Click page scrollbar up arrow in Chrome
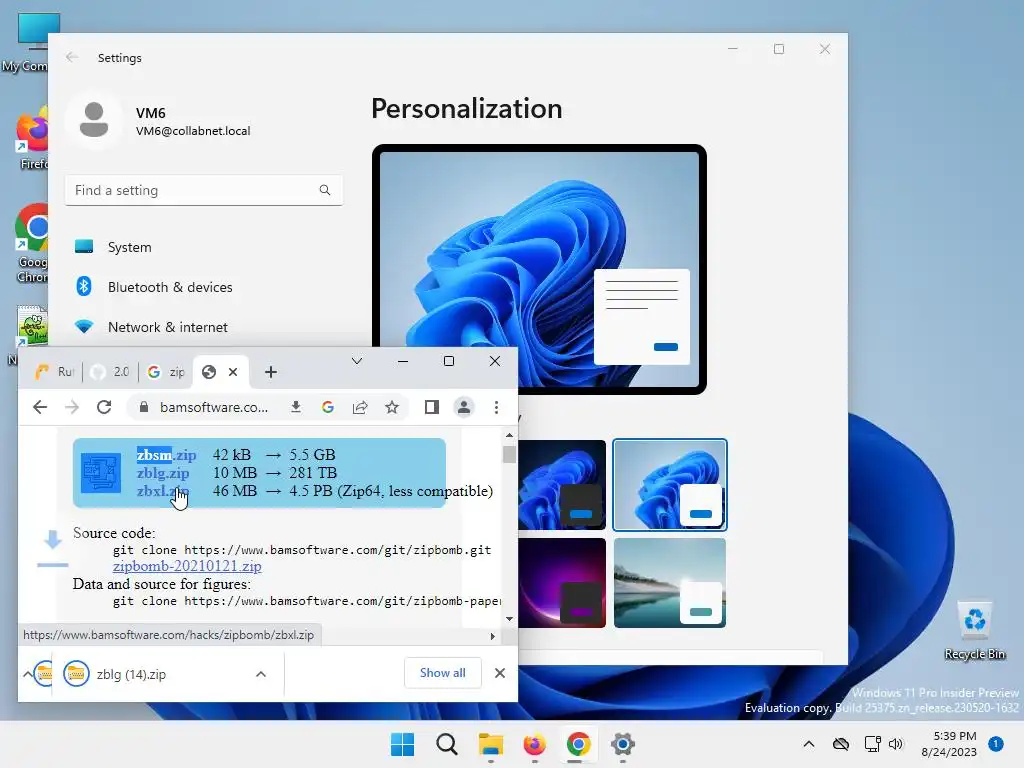 point(509,435)
